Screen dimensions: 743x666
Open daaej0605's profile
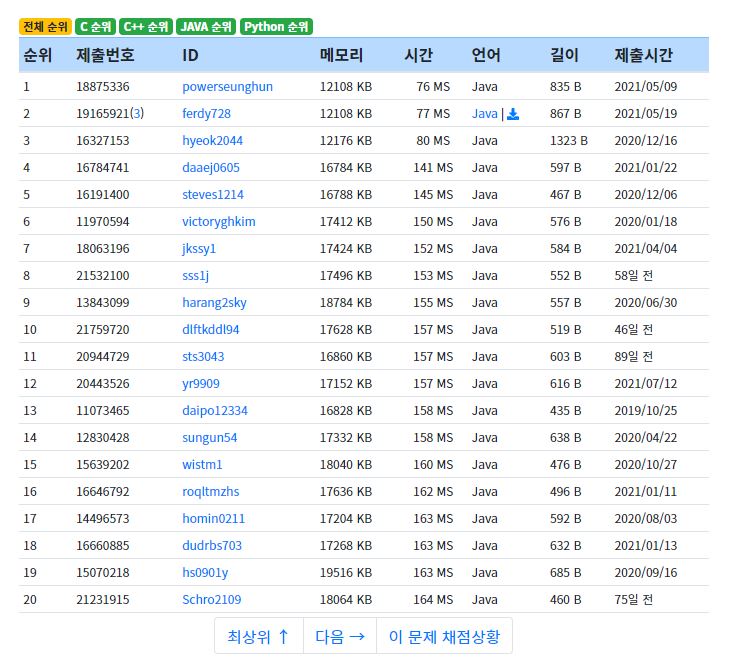211,168
